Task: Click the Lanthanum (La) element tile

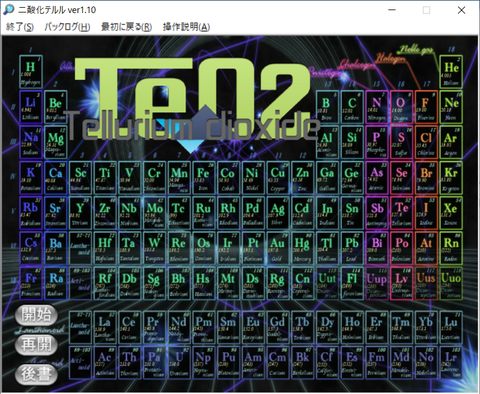Action: pos(105,327)
